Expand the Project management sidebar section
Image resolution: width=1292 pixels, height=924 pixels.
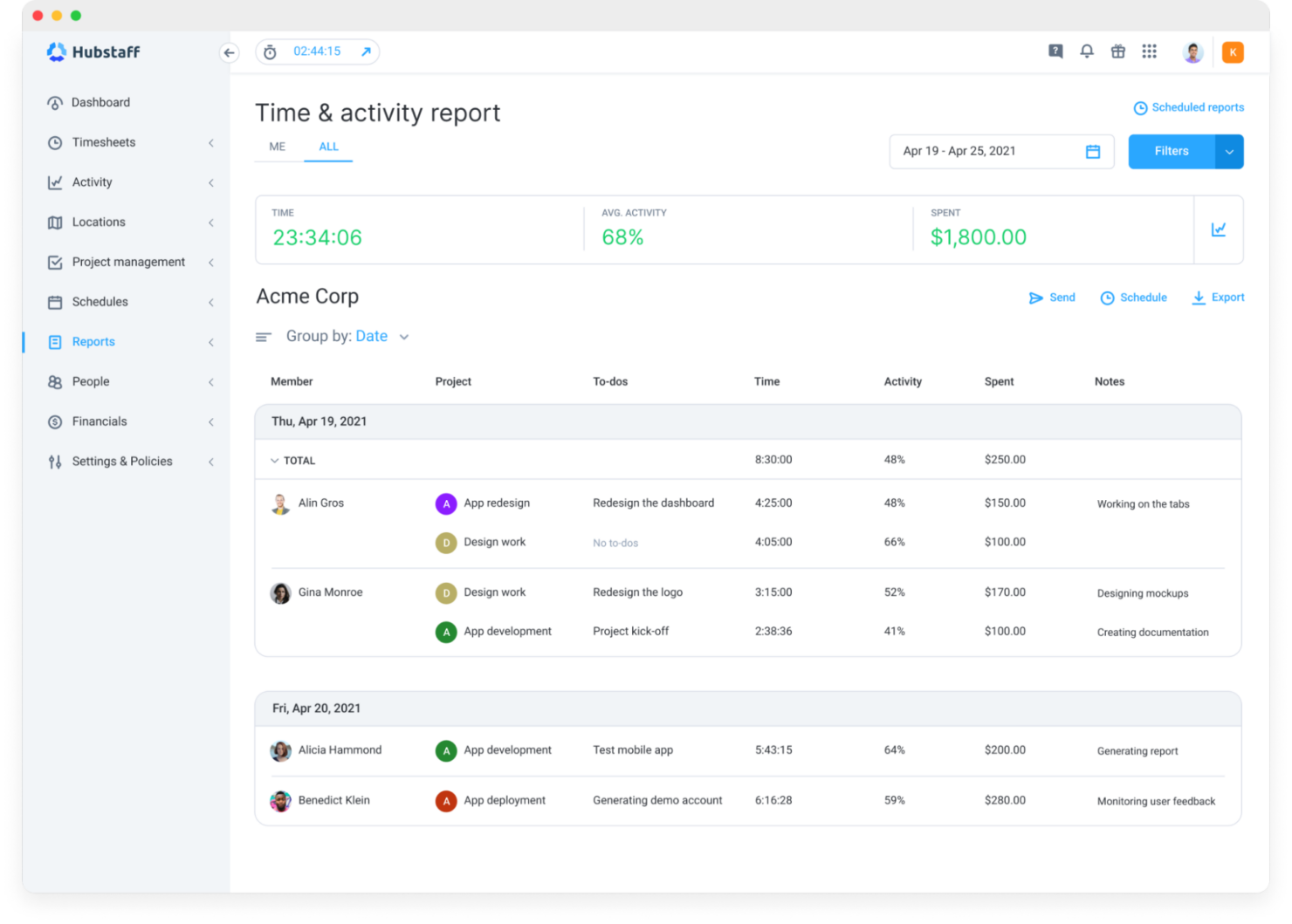click(x=211, y=262)
